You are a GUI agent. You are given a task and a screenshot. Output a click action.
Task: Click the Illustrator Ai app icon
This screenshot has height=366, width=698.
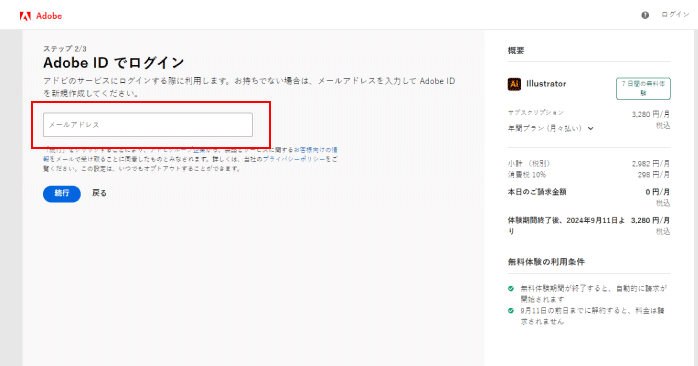tap(514, 84)
